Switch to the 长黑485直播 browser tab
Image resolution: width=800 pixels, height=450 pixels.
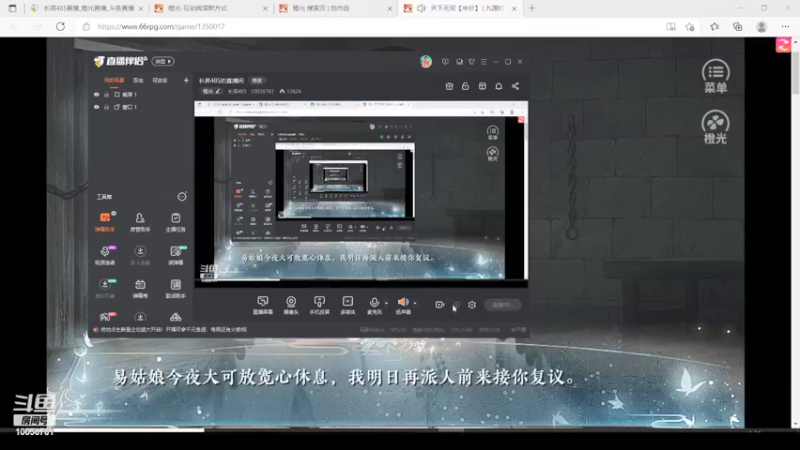87,8
